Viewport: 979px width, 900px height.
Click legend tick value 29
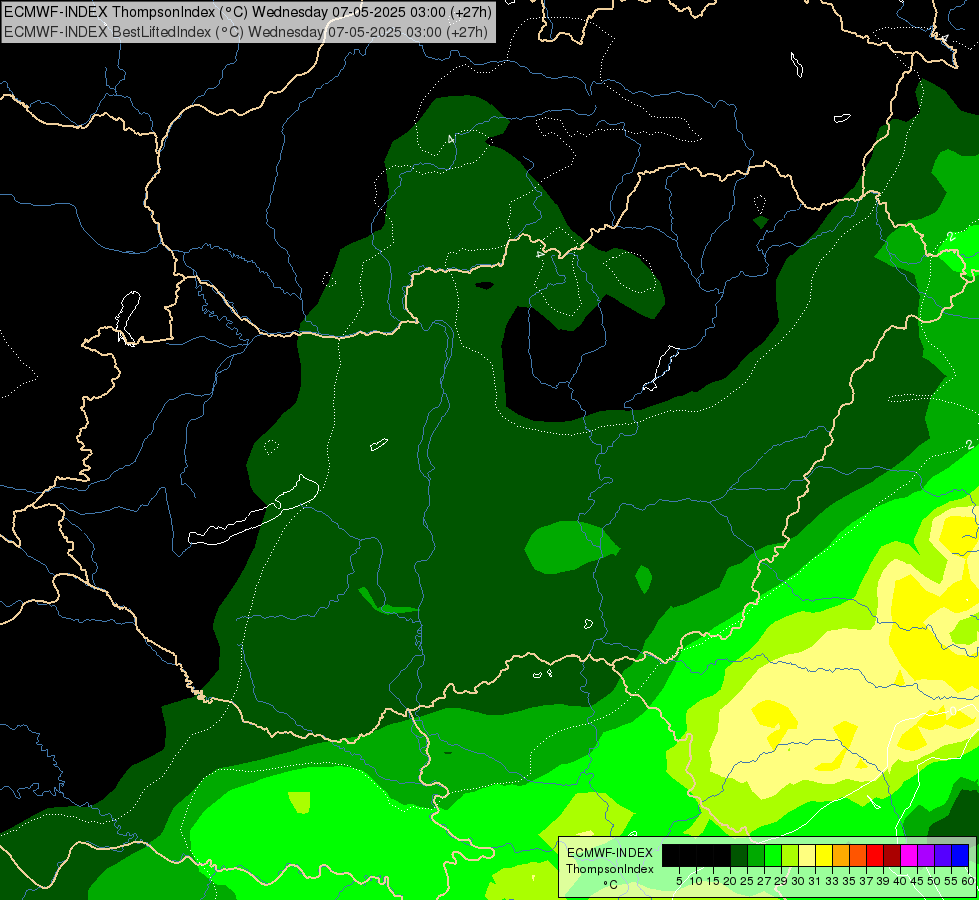782,881
